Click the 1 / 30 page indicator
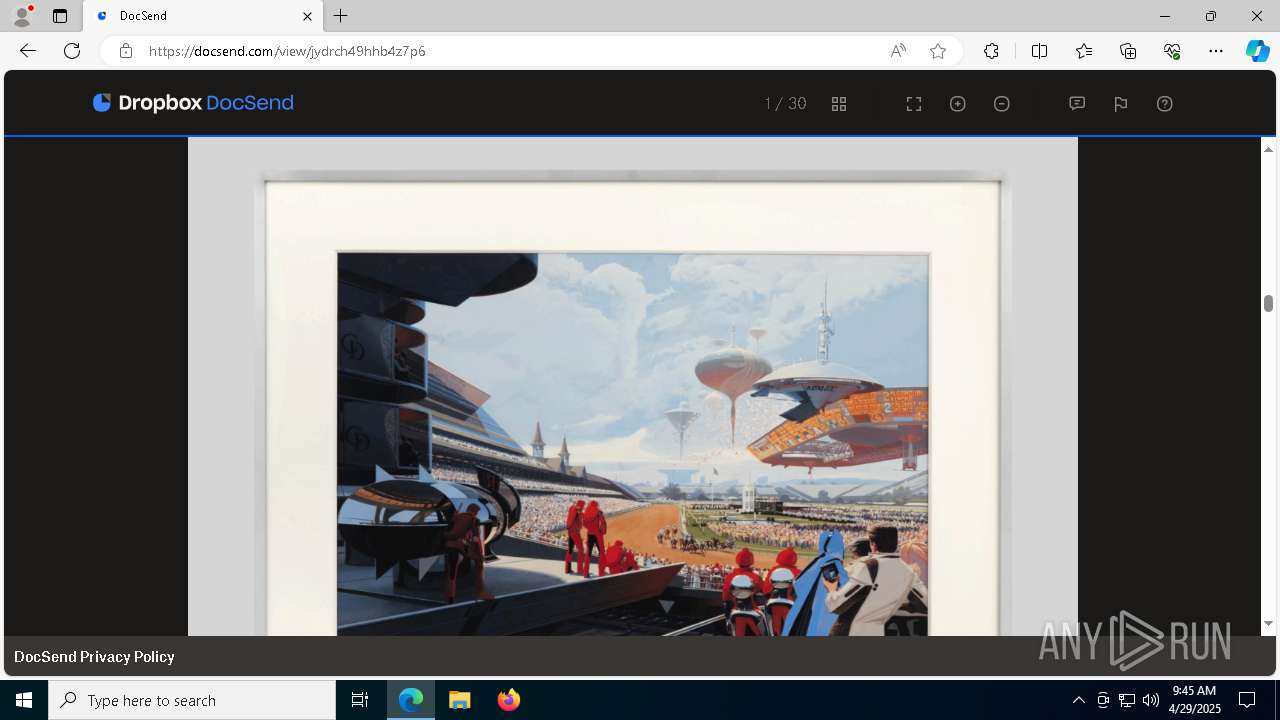 (x=785, y=104)
